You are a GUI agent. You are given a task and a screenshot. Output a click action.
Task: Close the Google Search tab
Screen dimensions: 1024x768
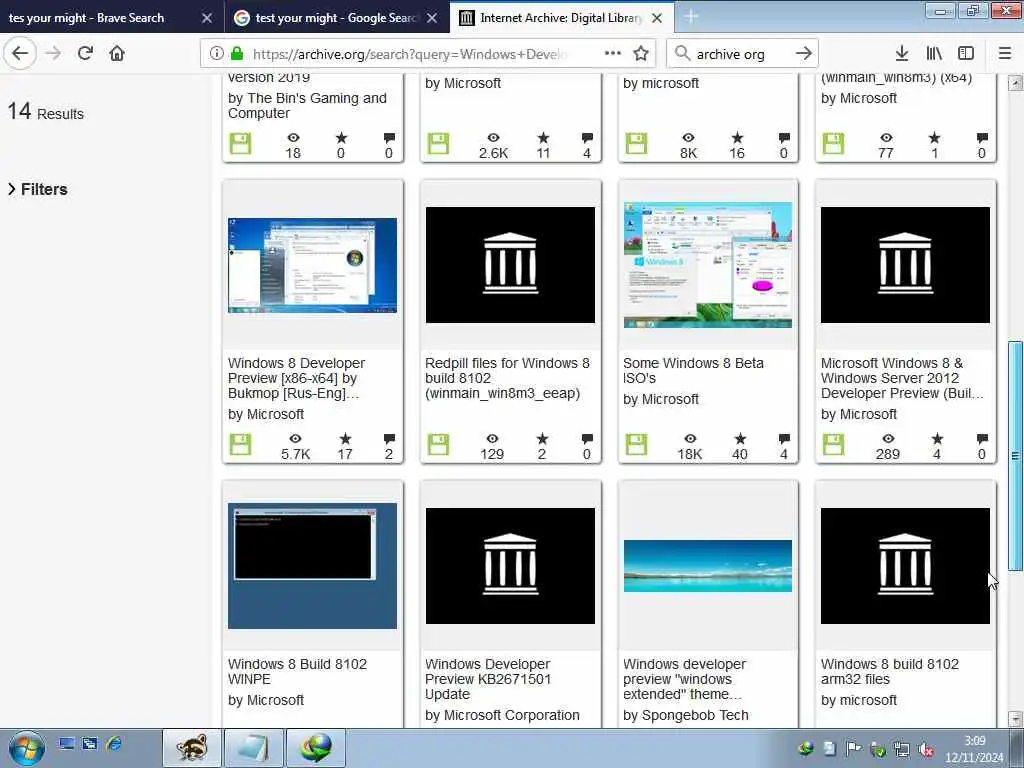point(432,18)
